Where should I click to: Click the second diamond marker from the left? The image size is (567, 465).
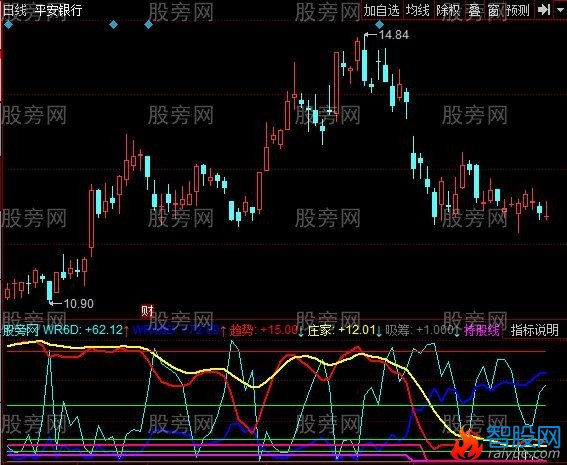point(114,25)
